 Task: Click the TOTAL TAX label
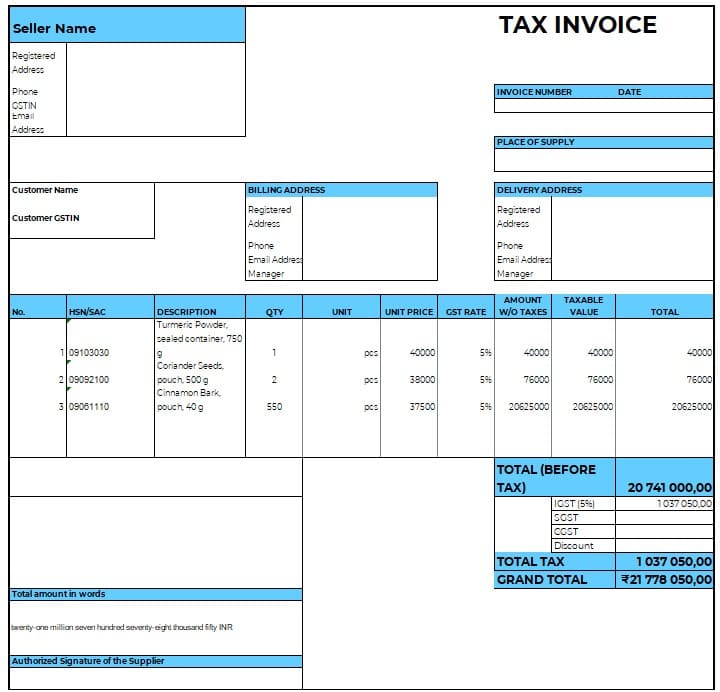click(530, 561)
